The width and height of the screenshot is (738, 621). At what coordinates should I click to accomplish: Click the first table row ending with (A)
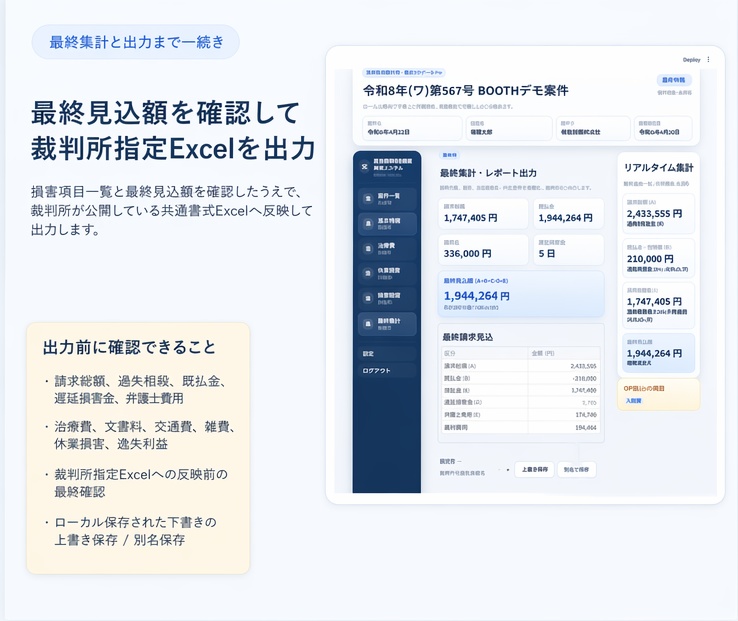pyautogui.click(x=521, y=366)
